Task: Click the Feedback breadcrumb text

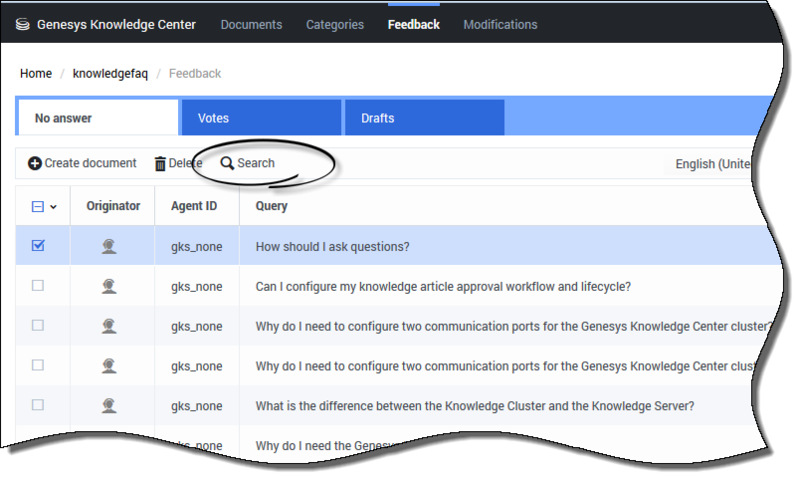Action: 195,73
